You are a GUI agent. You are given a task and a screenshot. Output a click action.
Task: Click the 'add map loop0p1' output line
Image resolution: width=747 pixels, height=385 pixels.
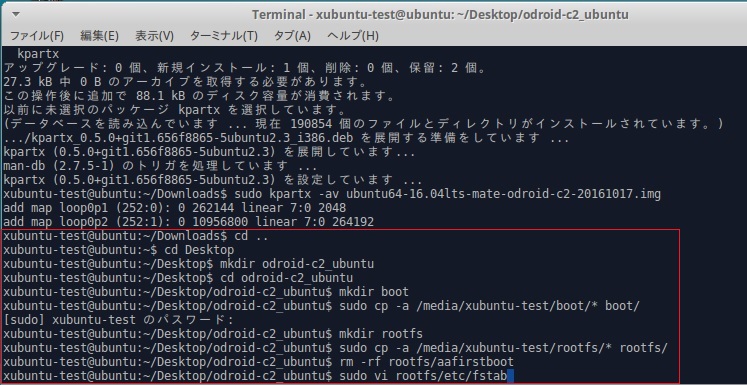point(174,208)
